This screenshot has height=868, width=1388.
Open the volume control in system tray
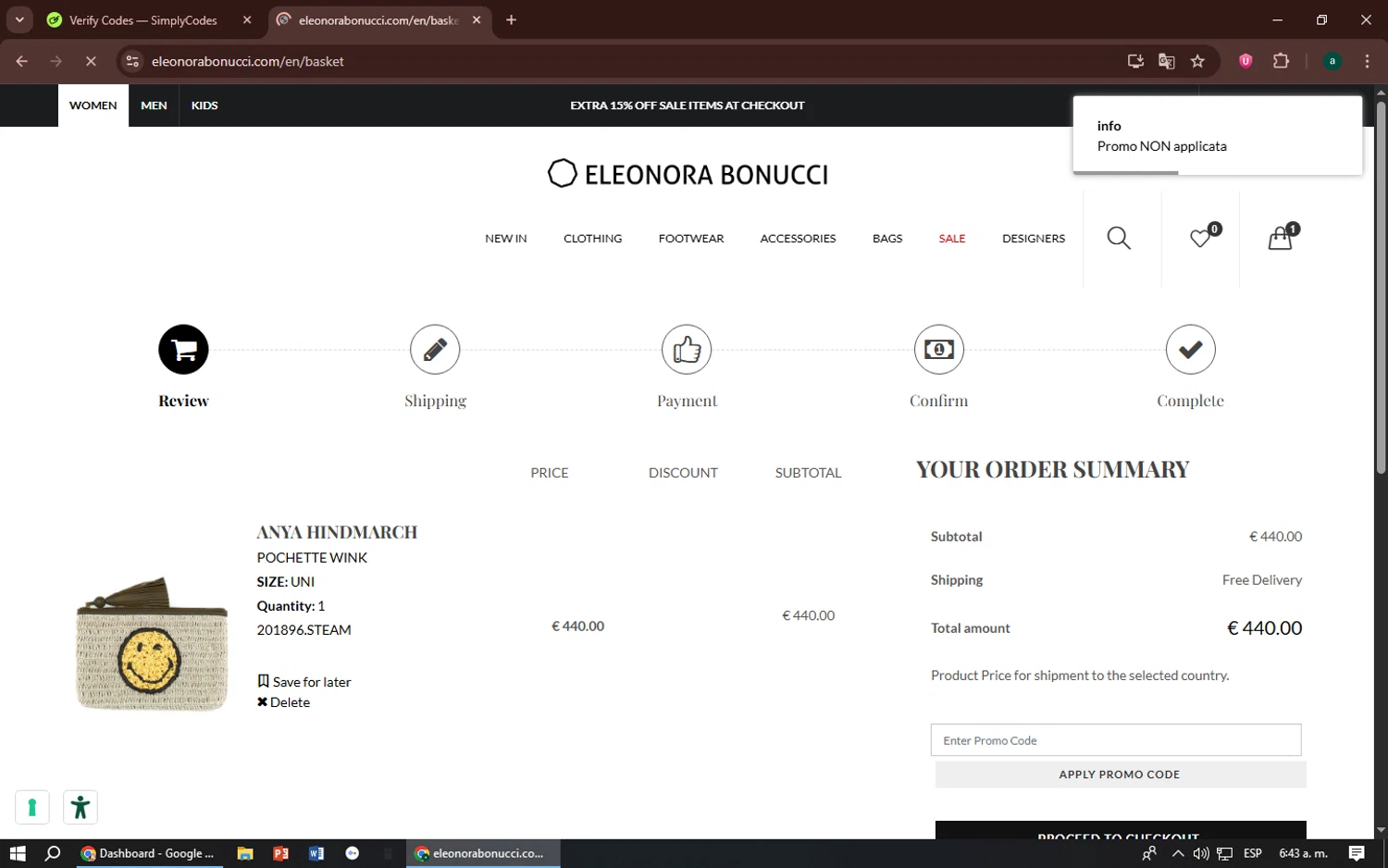point(1201,853)
